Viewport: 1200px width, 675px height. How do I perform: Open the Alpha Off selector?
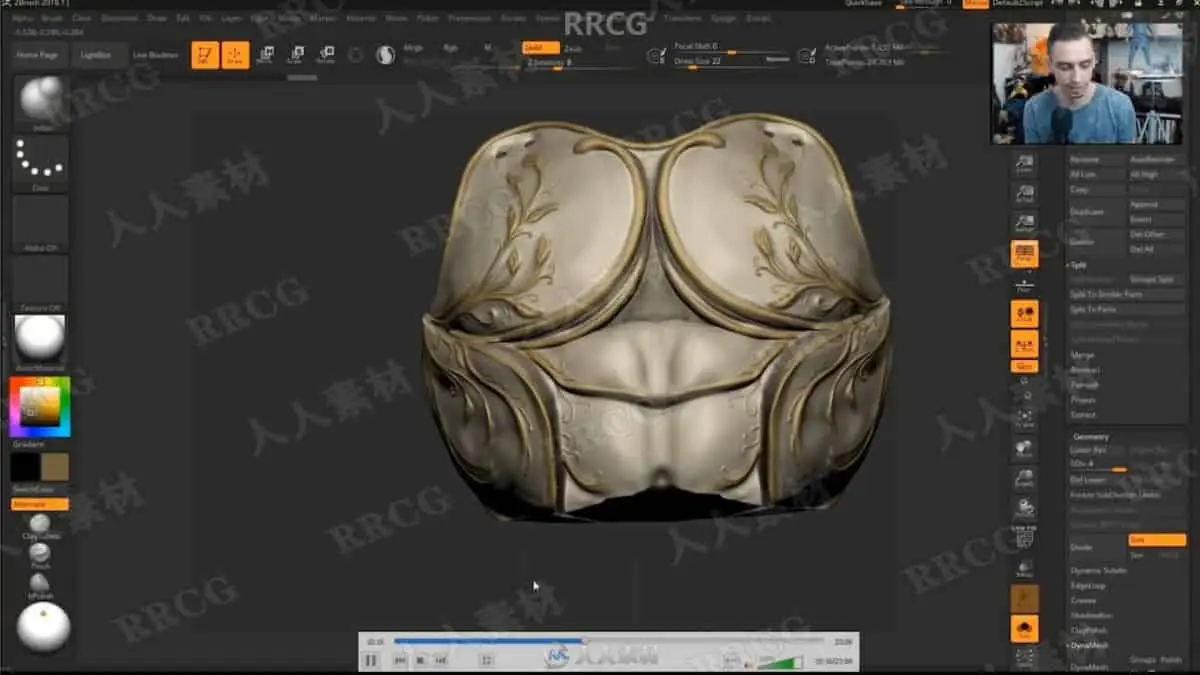point(41,223)
